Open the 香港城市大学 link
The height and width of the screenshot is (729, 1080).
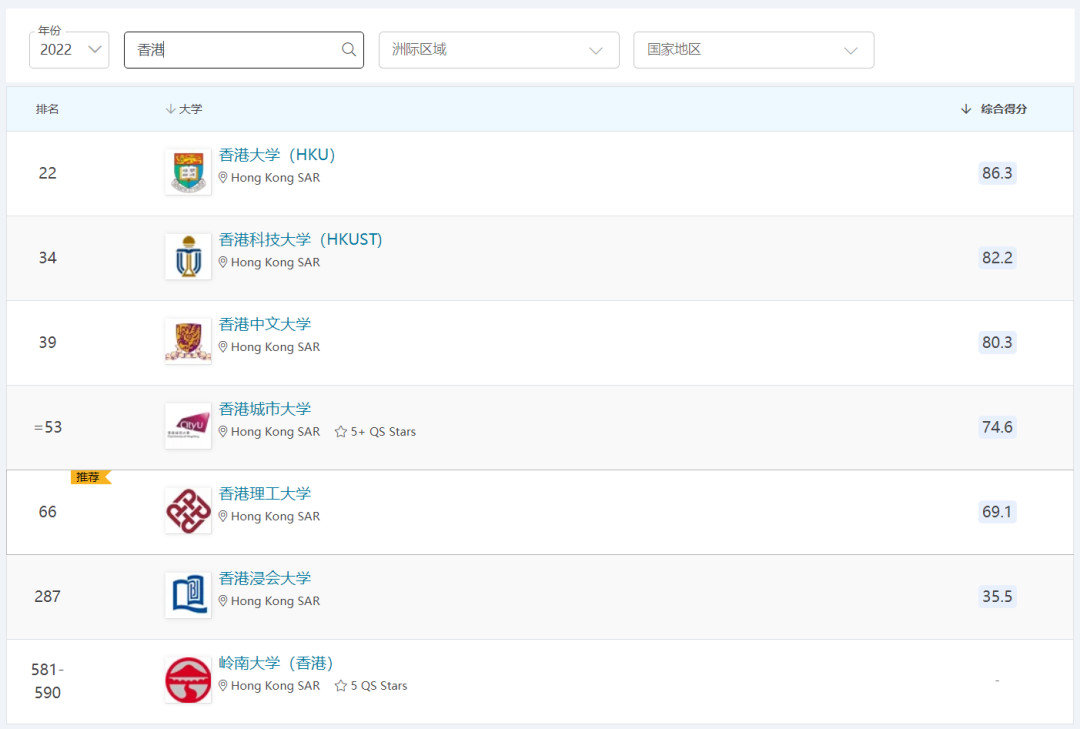click(x=264, y=409)
